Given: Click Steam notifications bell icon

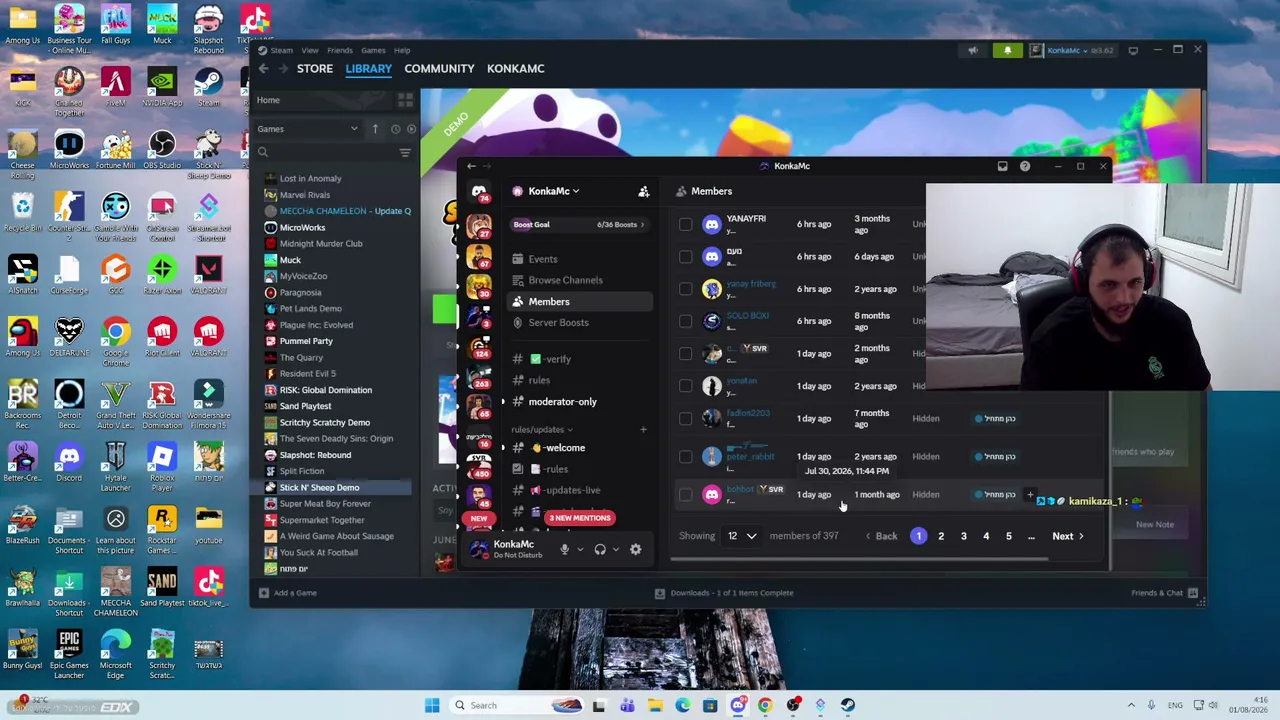Looking at the screenshot, I should point(1007,50).
